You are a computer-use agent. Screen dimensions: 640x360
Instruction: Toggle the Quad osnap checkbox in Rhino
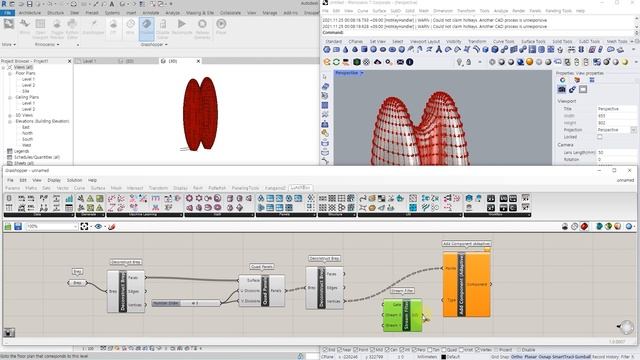point(444,350)
